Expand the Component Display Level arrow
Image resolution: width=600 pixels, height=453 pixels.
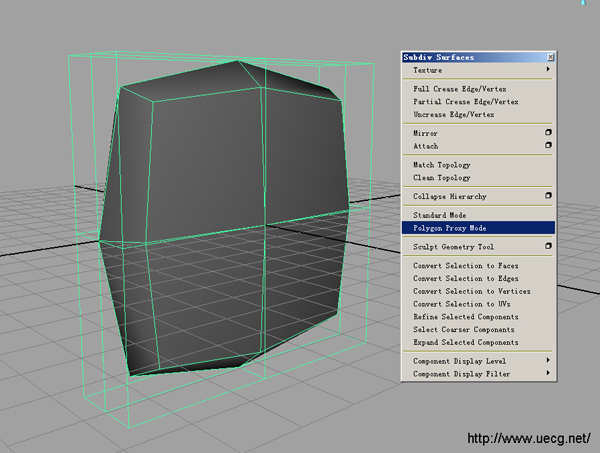pos(548,360)
